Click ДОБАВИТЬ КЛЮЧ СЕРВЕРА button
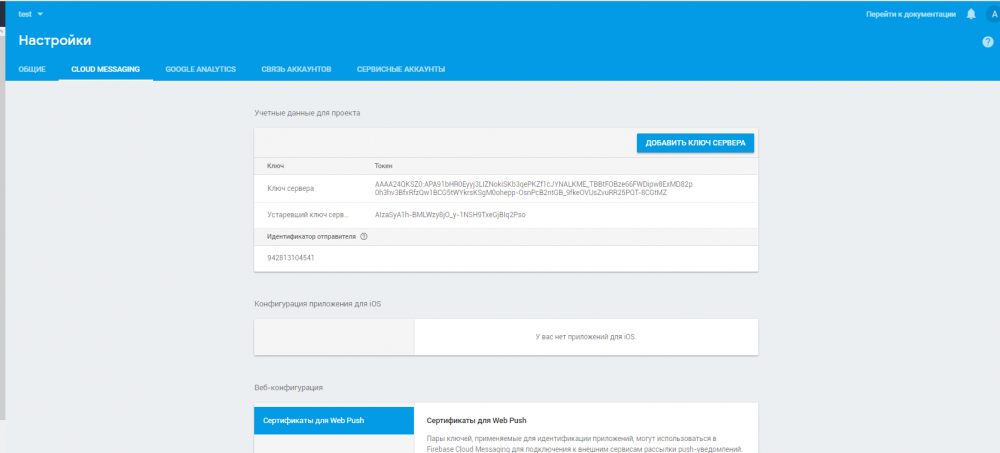 [x=695, y=143]
